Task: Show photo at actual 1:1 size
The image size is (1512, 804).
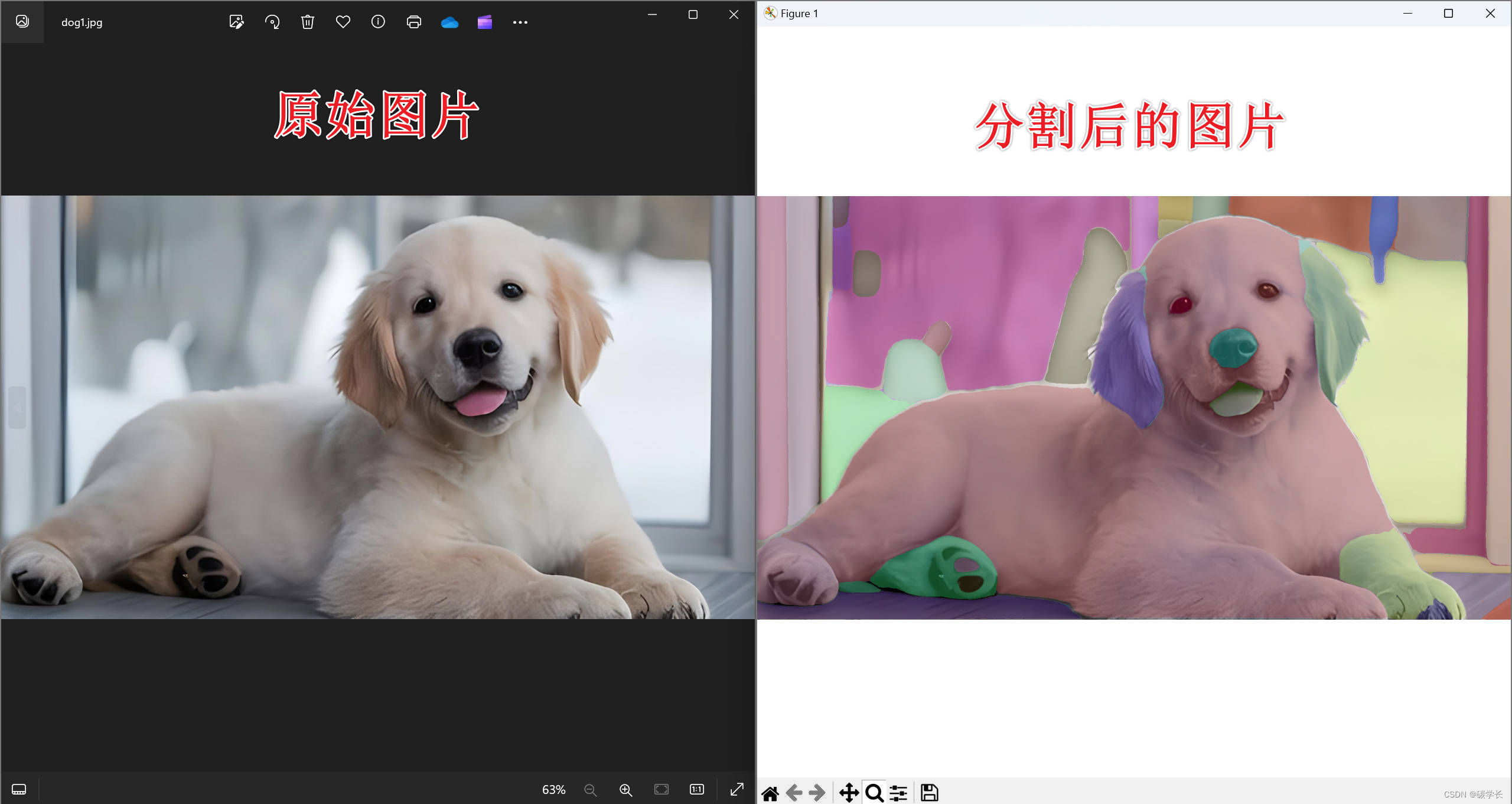Action: (697, 790)
